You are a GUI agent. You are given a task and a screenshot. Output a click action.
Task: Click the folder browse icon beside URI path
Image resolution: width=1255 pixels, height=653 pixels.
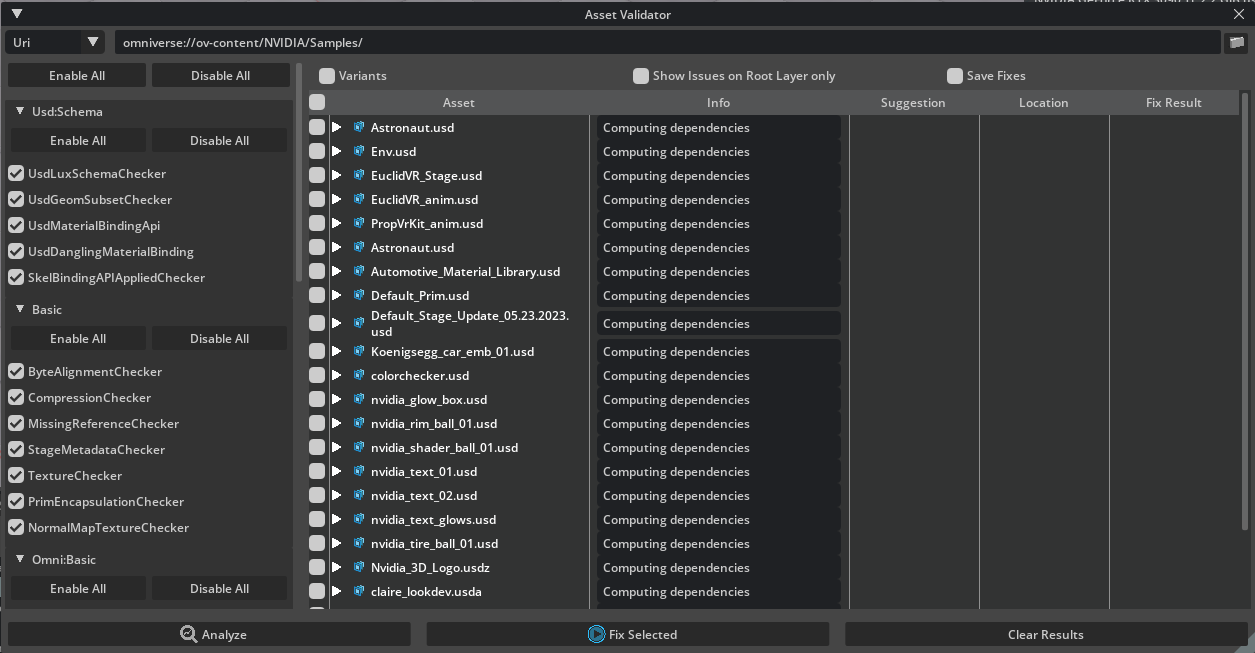coord(1236,42)
